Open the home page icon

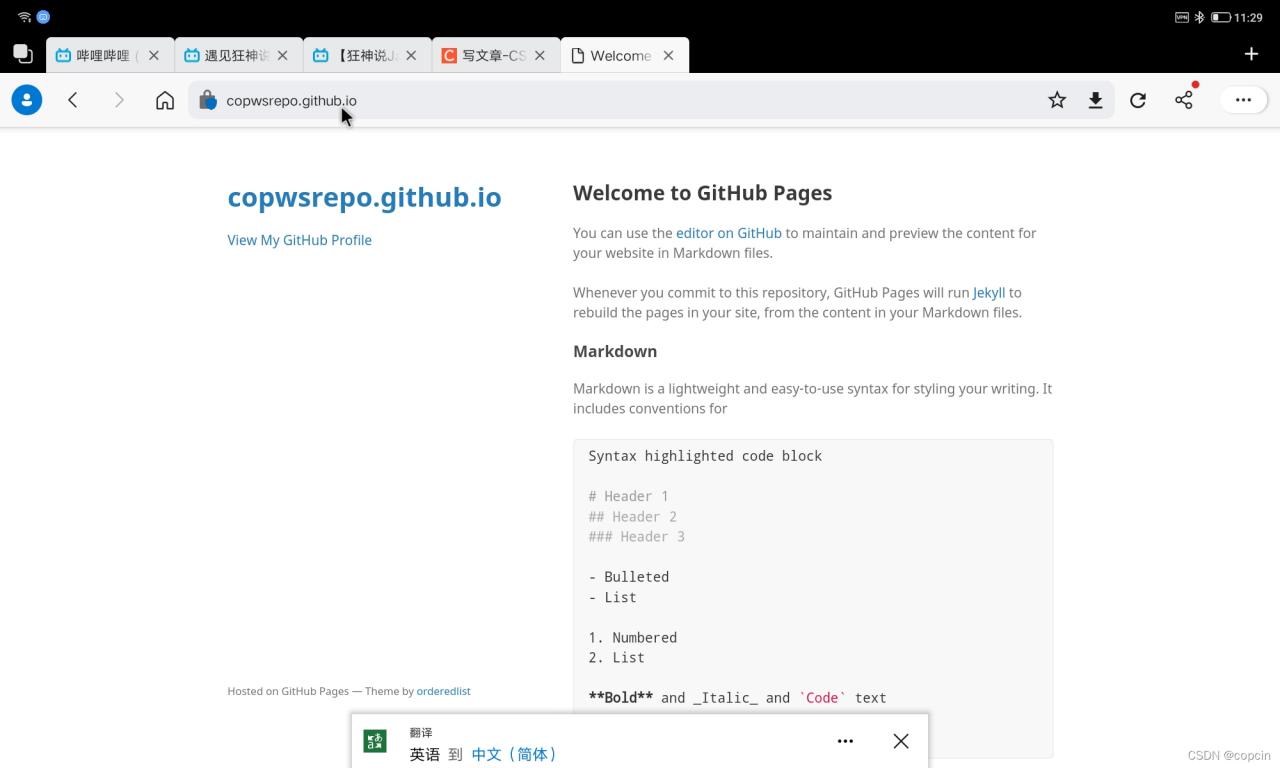click(x=165, y=100)
